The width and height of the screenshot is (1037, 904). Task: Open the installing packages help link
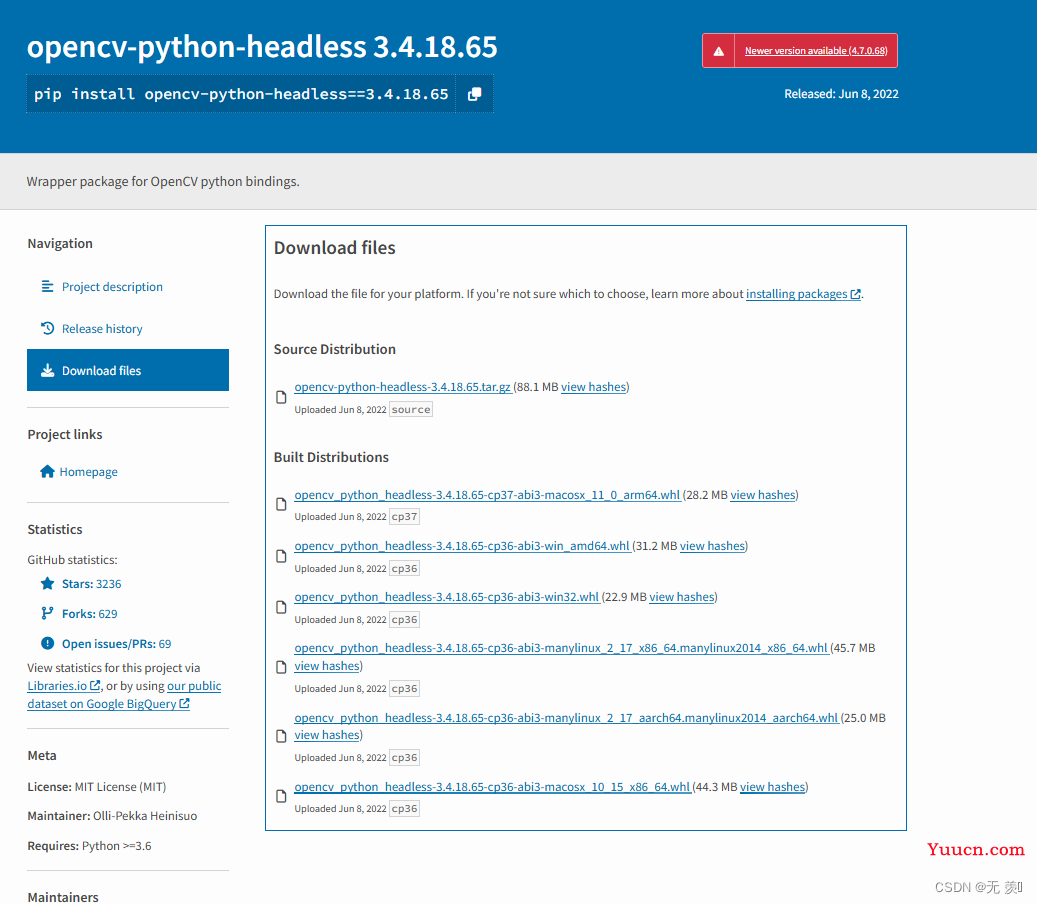coord(804,294)
